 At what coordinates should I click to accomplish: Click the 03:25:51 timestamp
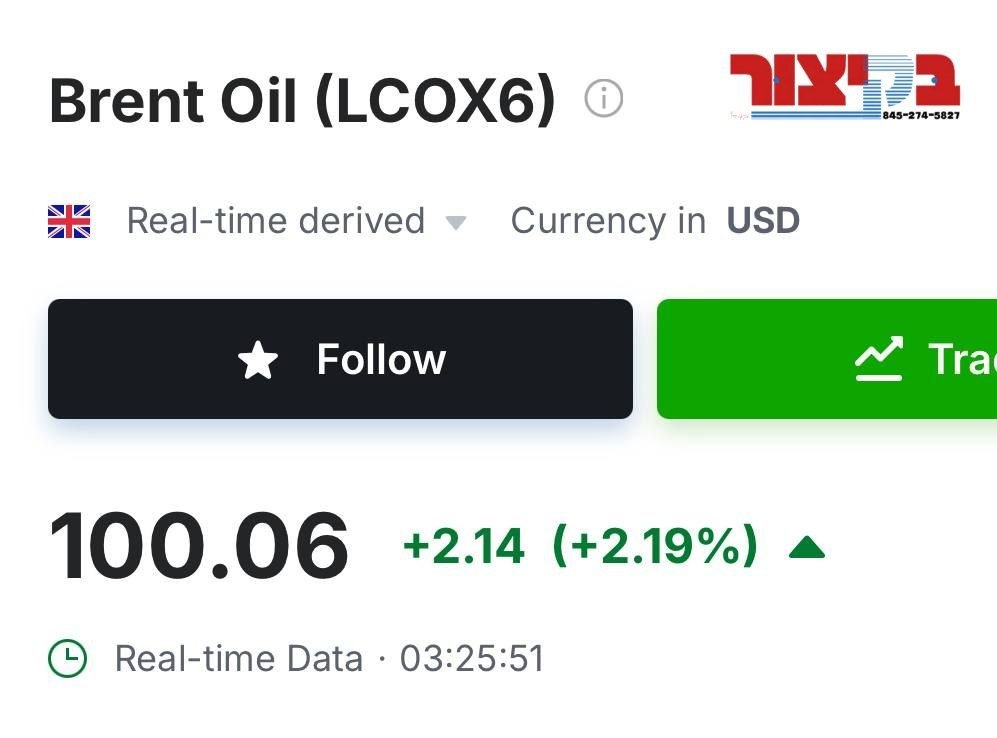pyautogui.click(x=472, y=659)
